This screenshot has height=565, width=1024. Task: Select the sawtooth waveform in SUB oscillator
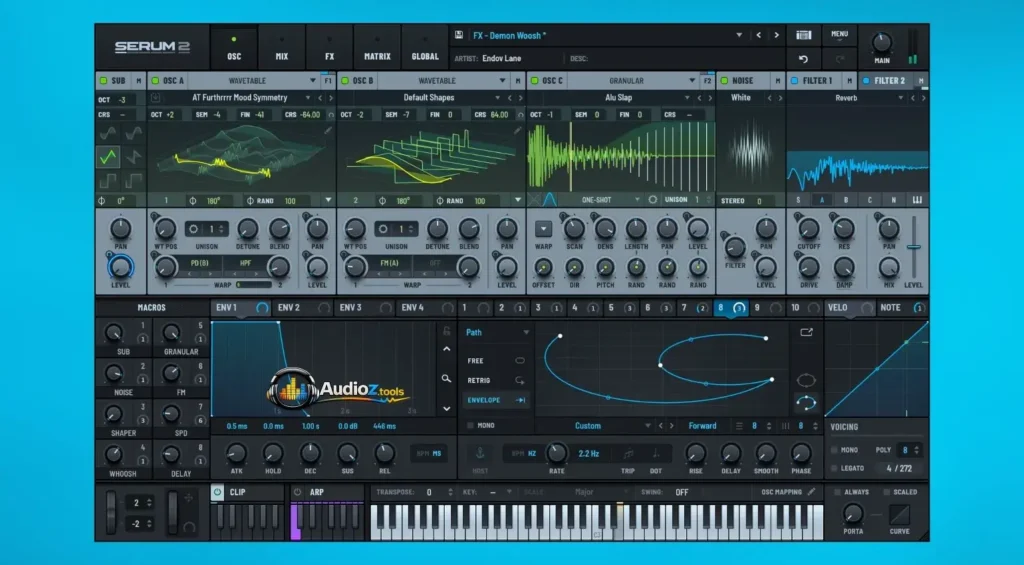[x=133, y=157]
